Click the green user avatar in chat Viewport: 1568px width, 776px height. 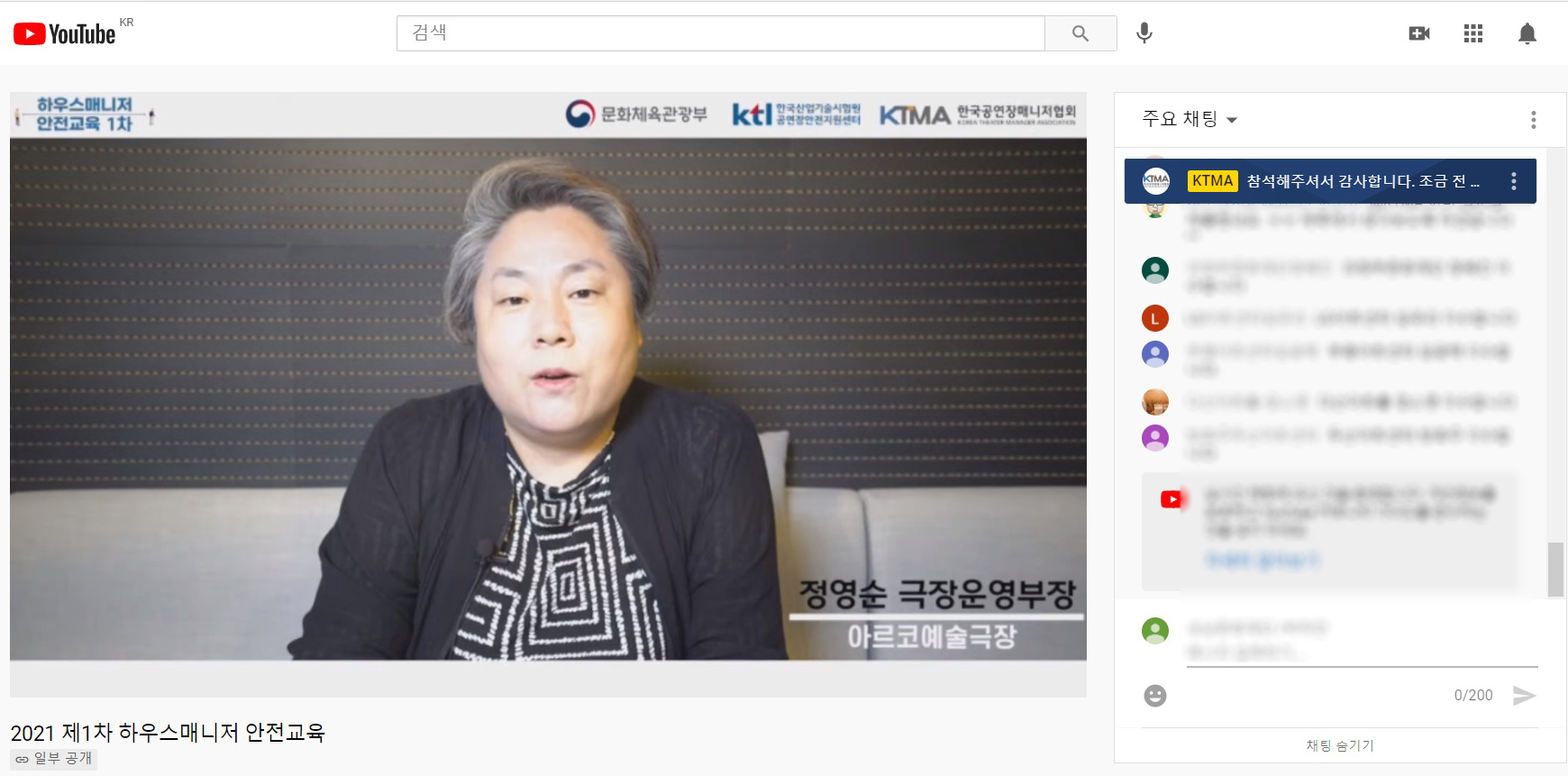point(1155,269)
